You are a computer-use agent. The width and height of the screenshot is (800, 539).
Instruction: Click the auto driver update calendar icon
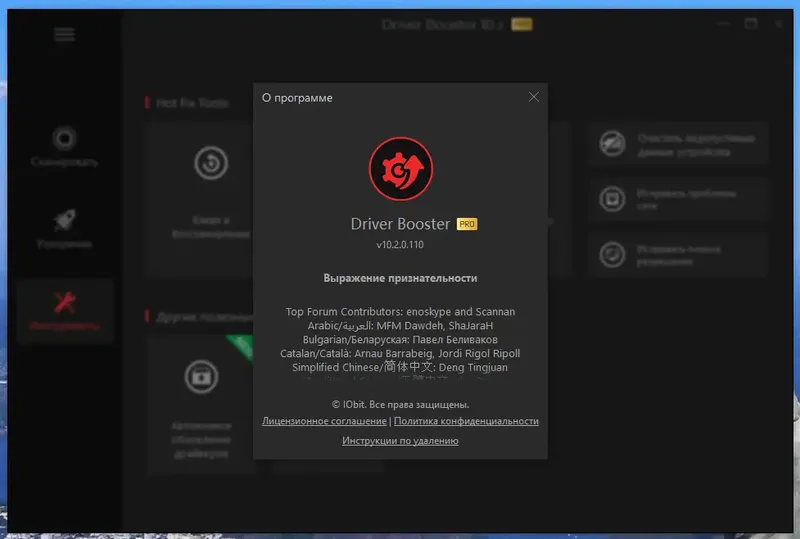click(x=202, y=377)
